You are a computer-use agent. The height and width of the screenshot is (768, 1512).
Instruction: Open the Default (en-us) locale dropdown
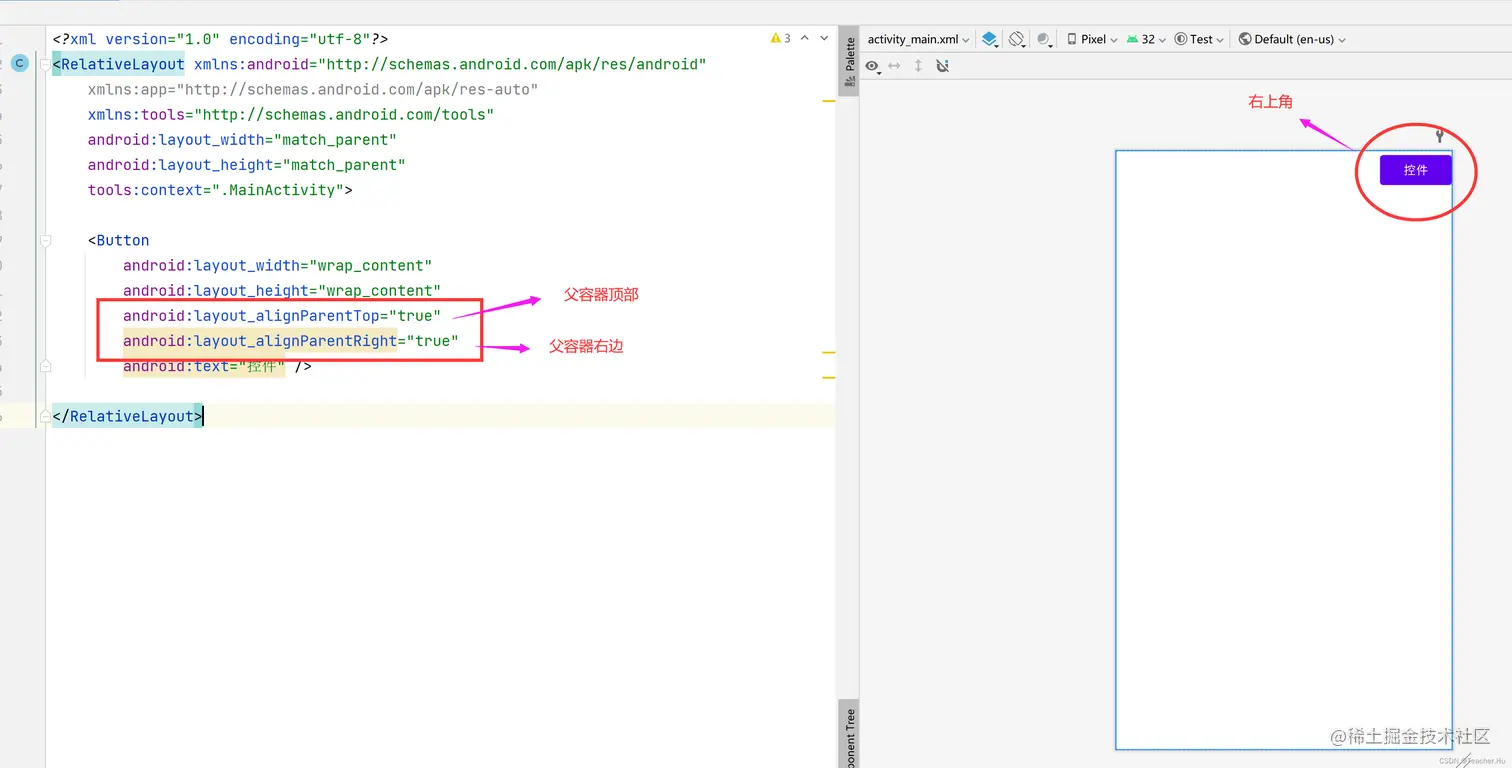1292,40
